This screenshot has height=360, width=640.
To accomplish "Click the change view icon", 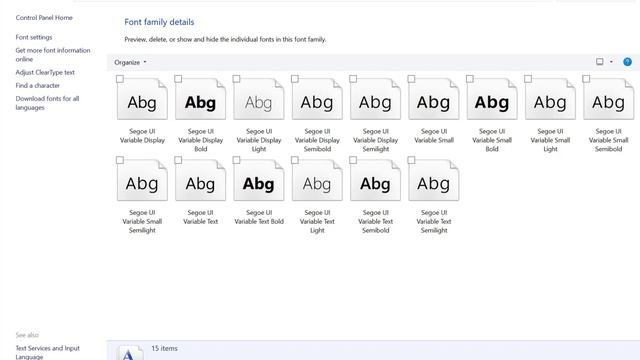I will (600, 62).
